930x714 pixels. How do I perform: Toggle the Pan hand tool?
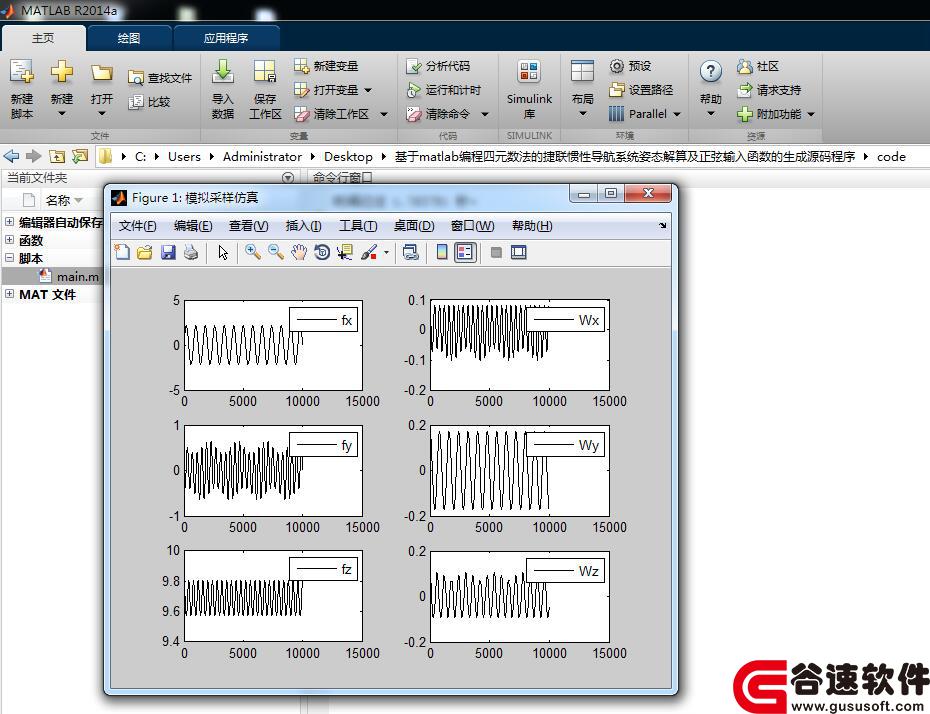pyautogui.click(x=299, y=253)
